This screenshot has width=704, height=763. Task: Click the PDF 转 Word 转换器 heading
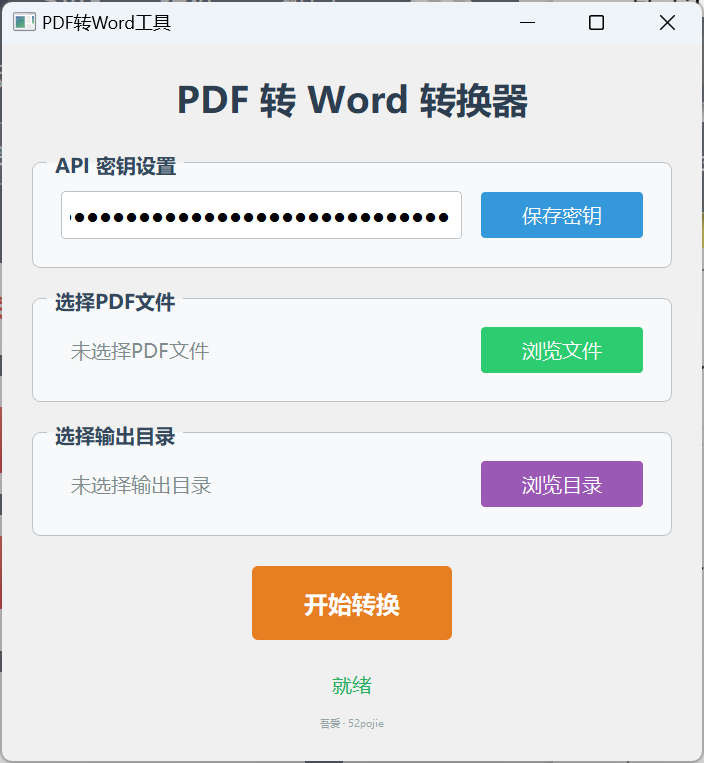point(352,100)
